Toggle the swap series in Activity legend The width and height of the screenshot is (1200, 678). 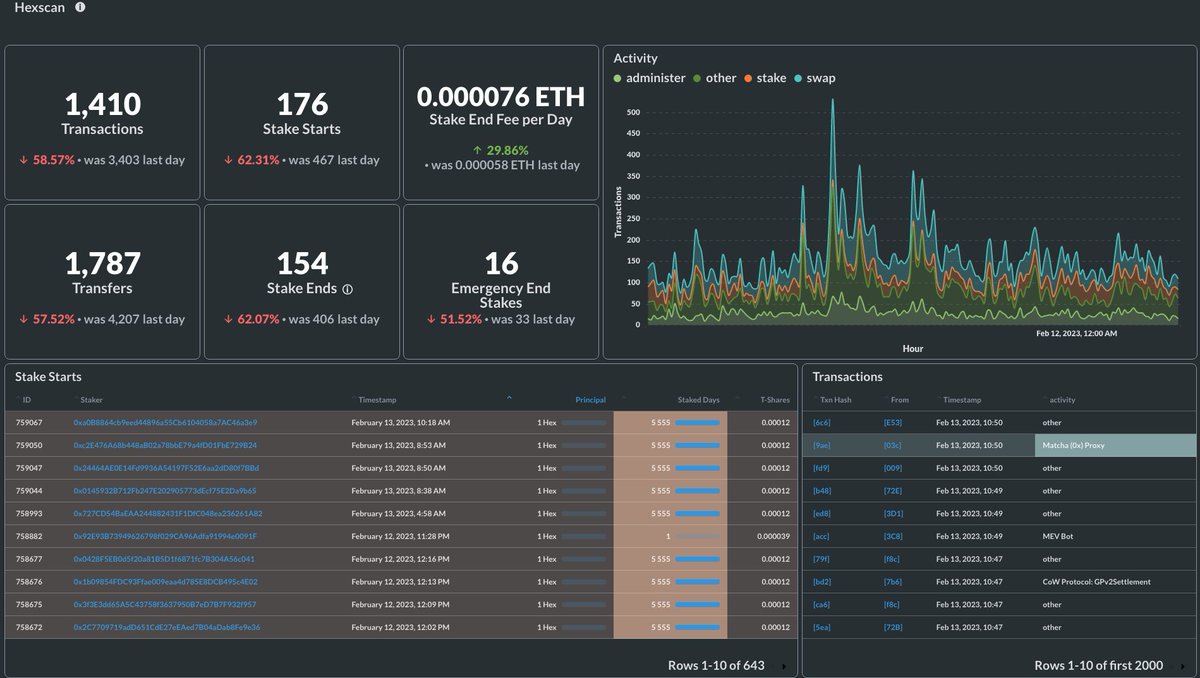(815, 78)
